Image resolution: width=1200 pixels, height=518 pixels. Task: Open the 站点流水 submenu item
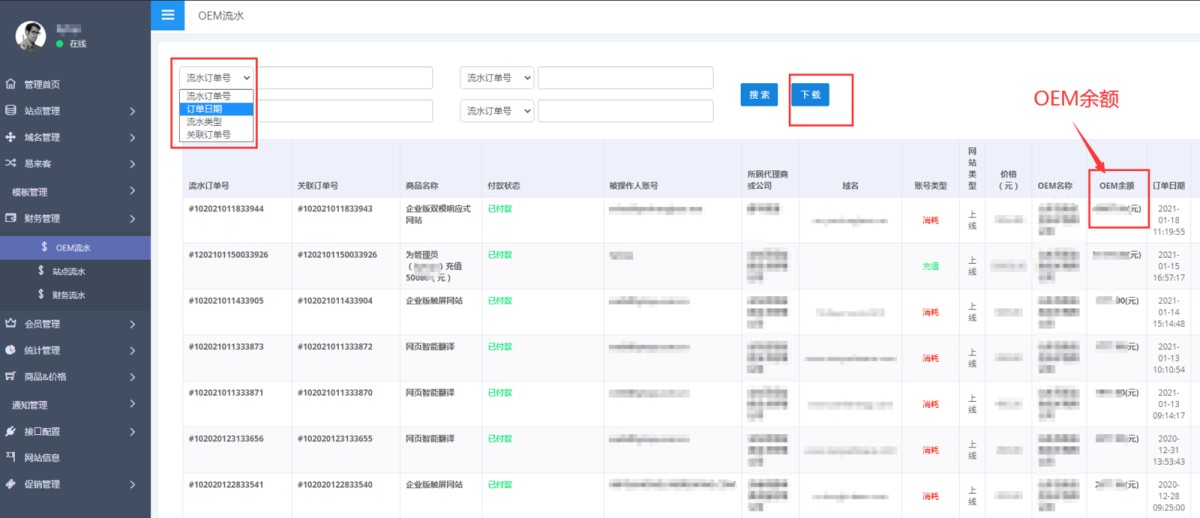tap(69, 271)
